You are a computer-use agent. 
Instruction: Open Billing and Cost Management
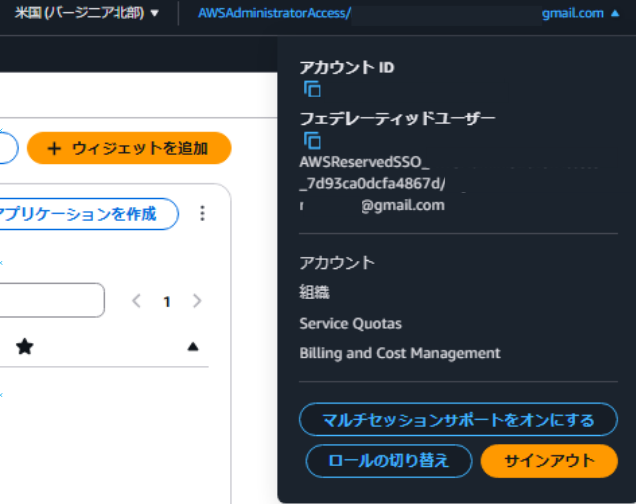click(400, 353)
